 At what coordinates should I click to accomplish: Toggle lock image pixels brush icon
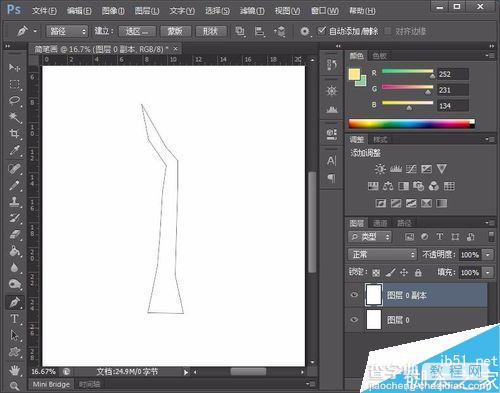point(390,273)
